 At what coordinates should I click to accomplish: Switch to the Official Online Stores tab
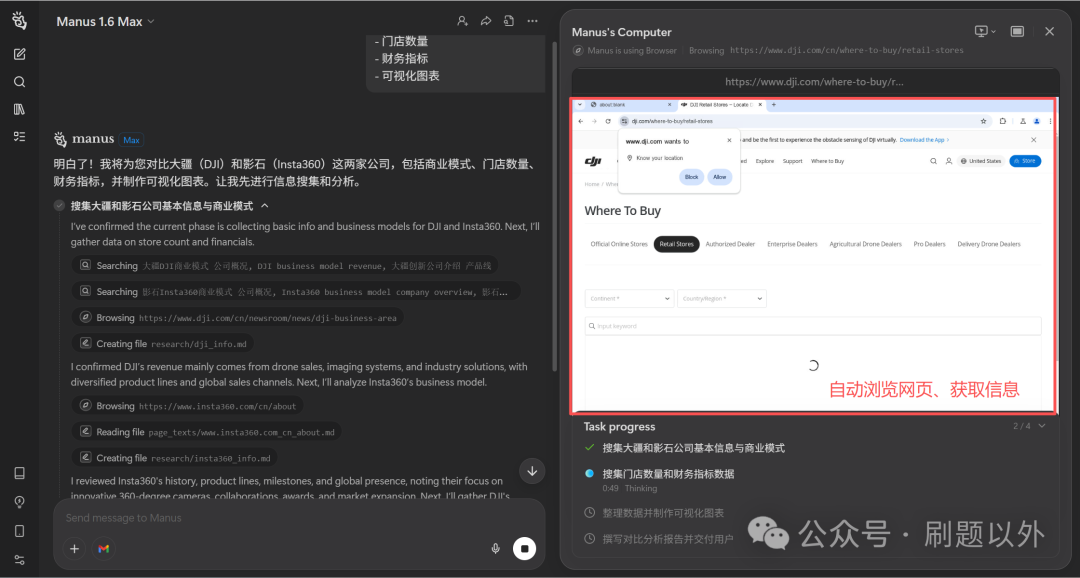pos(618,243)
